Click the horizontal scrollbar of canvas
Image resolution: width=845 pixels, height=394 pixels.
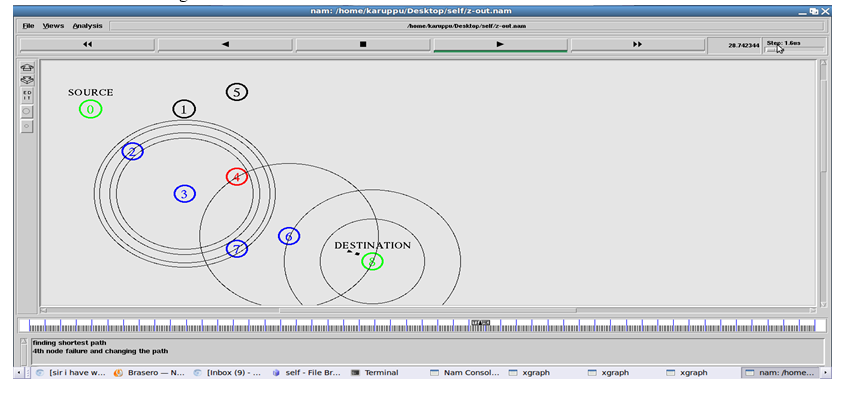(427, 310)
